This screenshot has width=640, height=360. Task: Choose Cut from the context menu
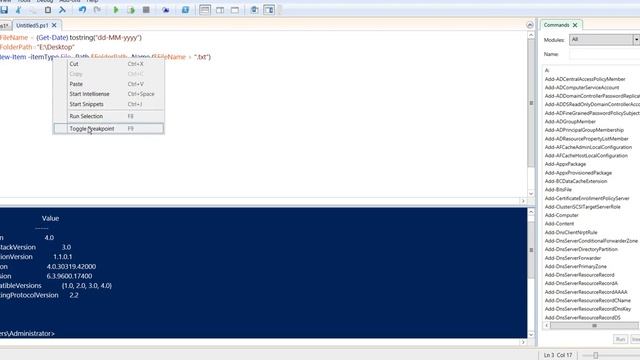(x=109, y=64)
